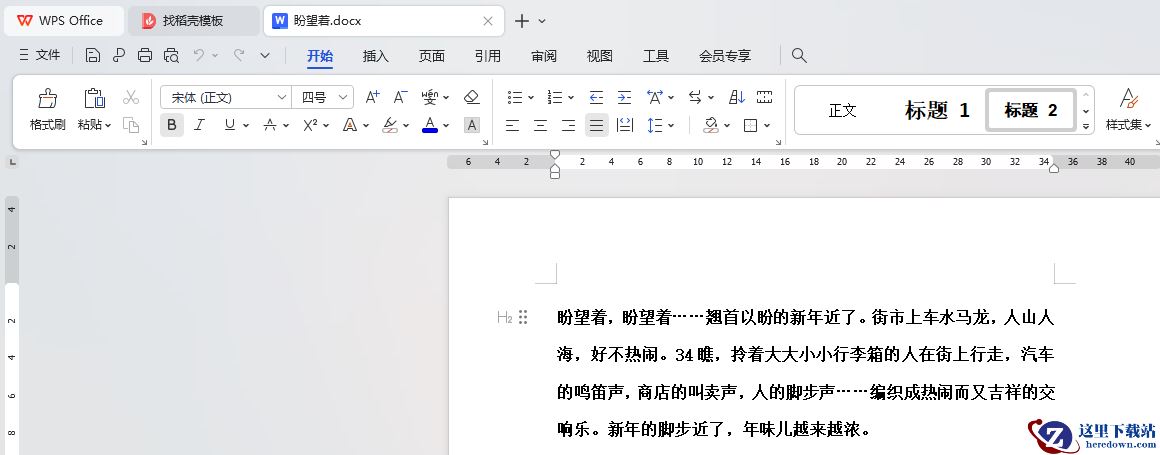Open the 插入 (Insert) ribbon tab
This screenshot has width=1160, height=455.
pos(376,55)
